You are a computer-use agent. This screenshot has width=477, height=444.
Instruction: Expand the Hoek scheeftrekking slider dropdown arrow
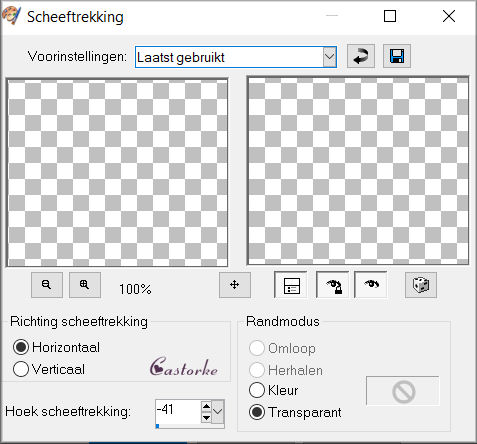tap(218, 411)
